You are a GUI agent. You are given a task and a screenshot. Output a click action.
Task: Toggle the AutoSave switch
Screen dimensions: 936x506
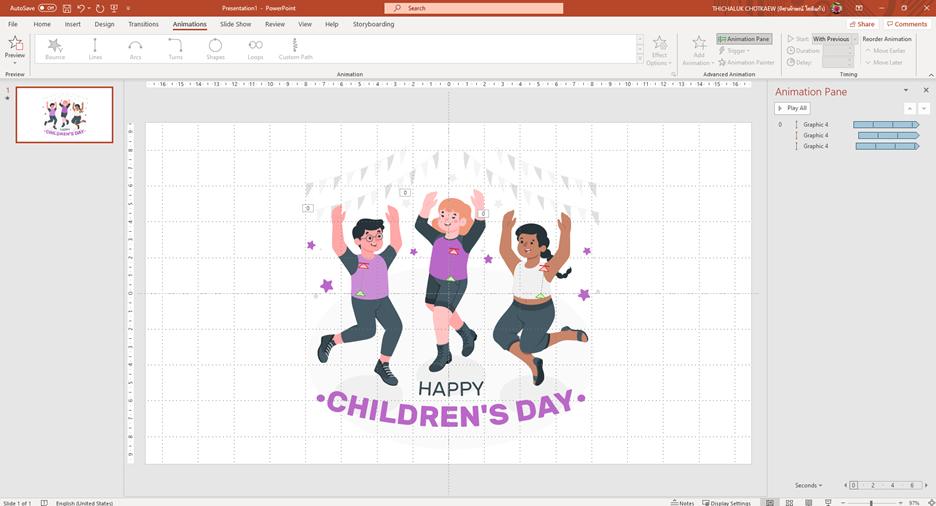click(47, 8)
